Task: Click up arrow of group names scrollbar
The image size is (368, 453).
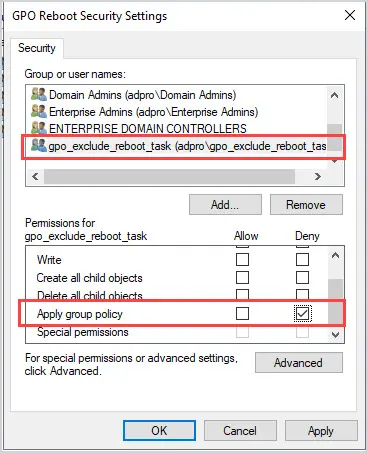Action: tap(334, 95)
